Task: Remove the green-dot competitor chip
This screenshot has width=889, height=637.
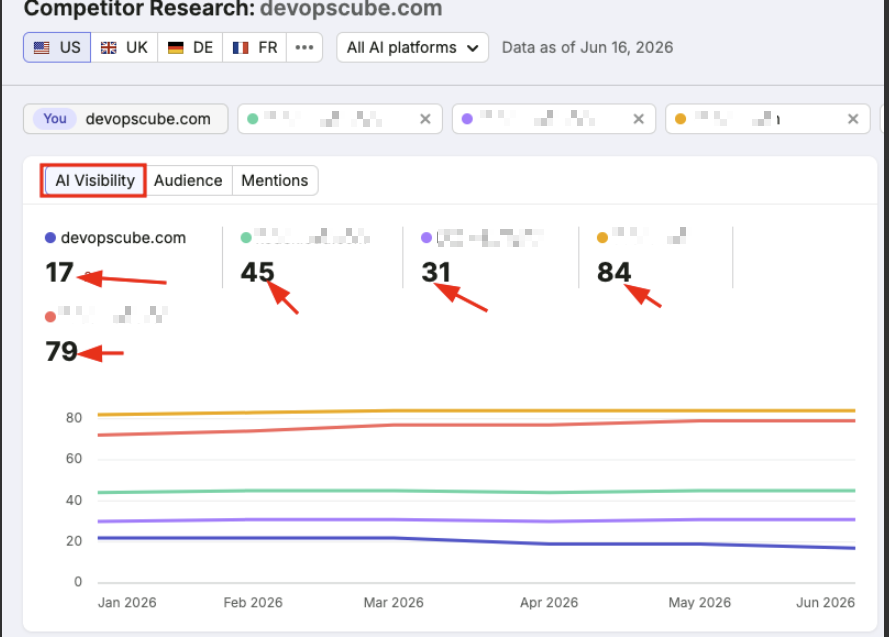Action: click(425, 119)
